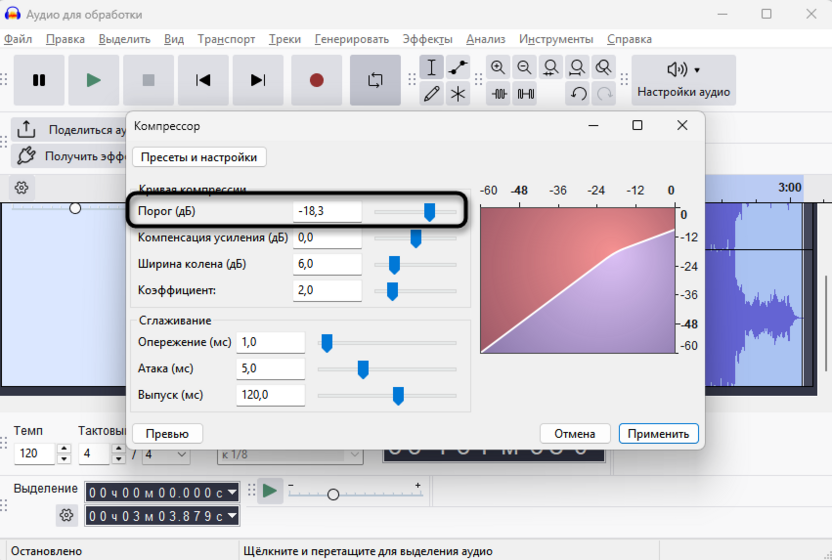Click the Порог (дБ) slider handle
832x560 pixels.
(x=429, y=211)
